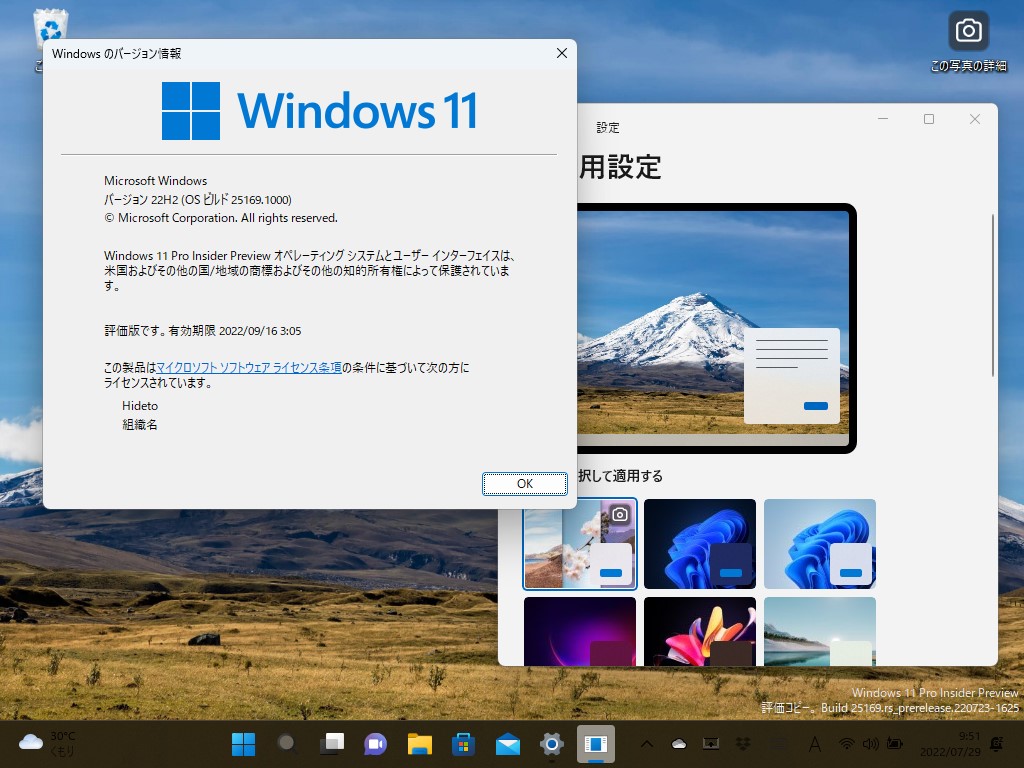Open Task View from the taskbar

point(330,744)
